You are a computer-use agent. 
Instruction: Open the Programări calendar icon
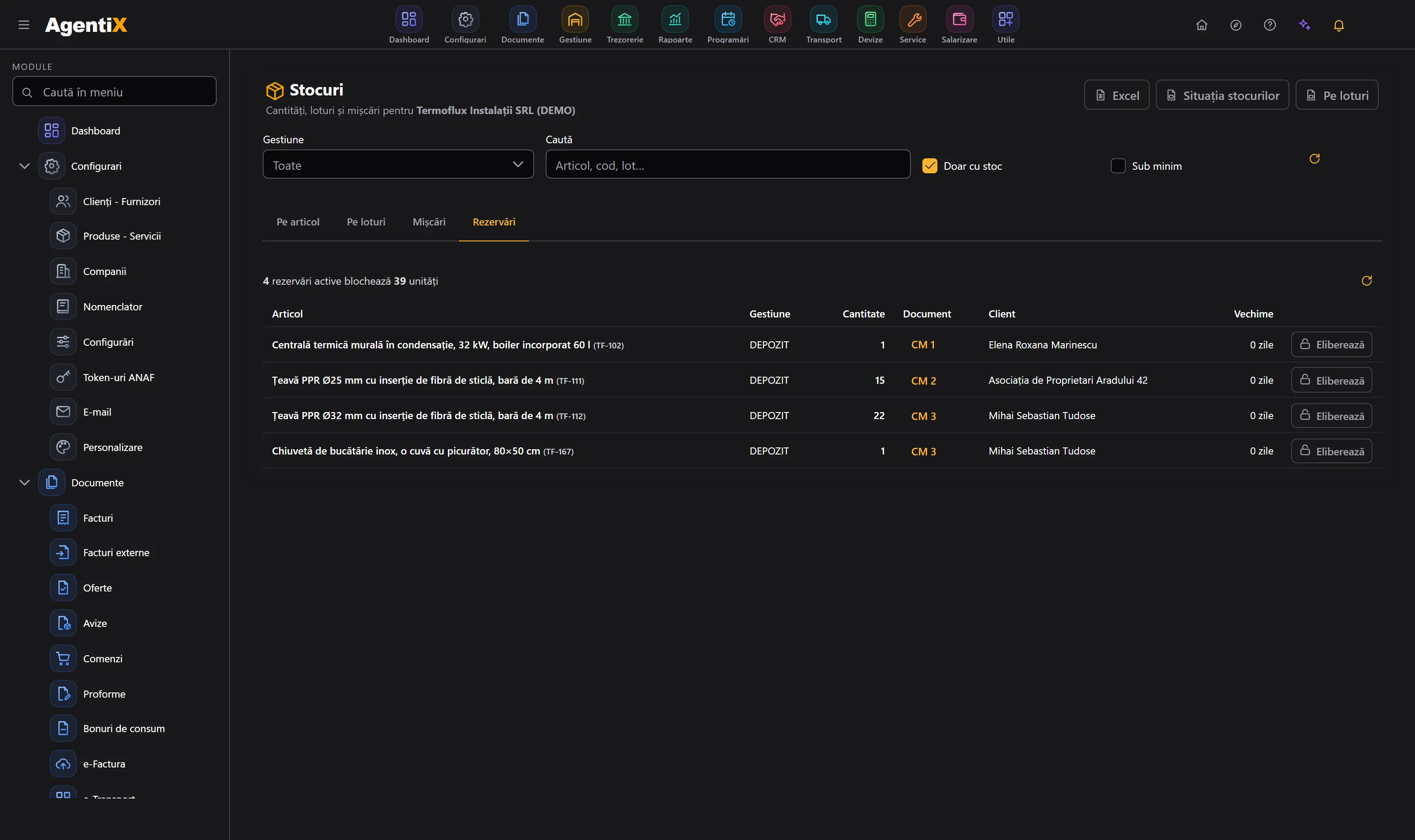(728, 20)
